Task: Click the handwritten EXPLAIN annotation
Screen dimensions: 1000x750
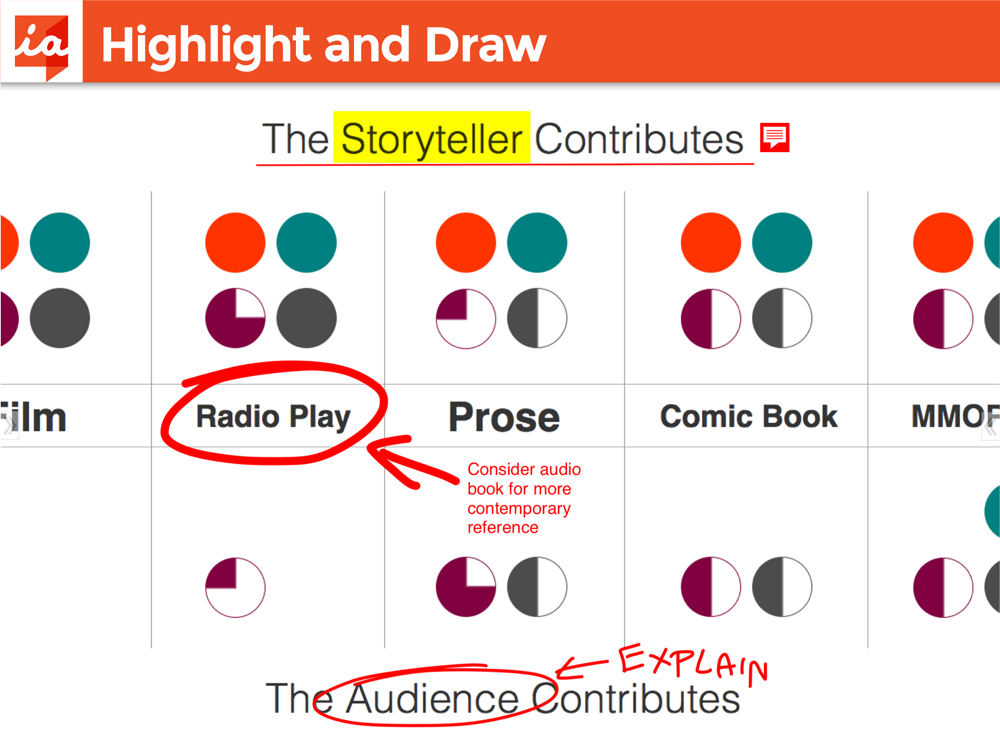Action: pyautogui.click(x=693, y=663)
